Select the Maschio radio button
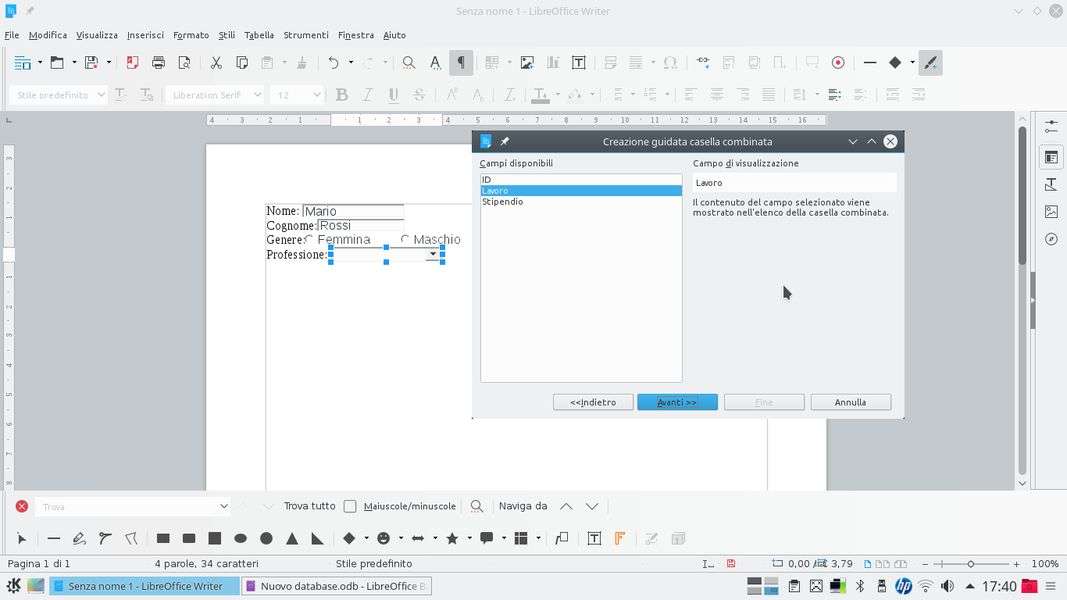The image size is (1067, 600). click(x=405, y=240)
